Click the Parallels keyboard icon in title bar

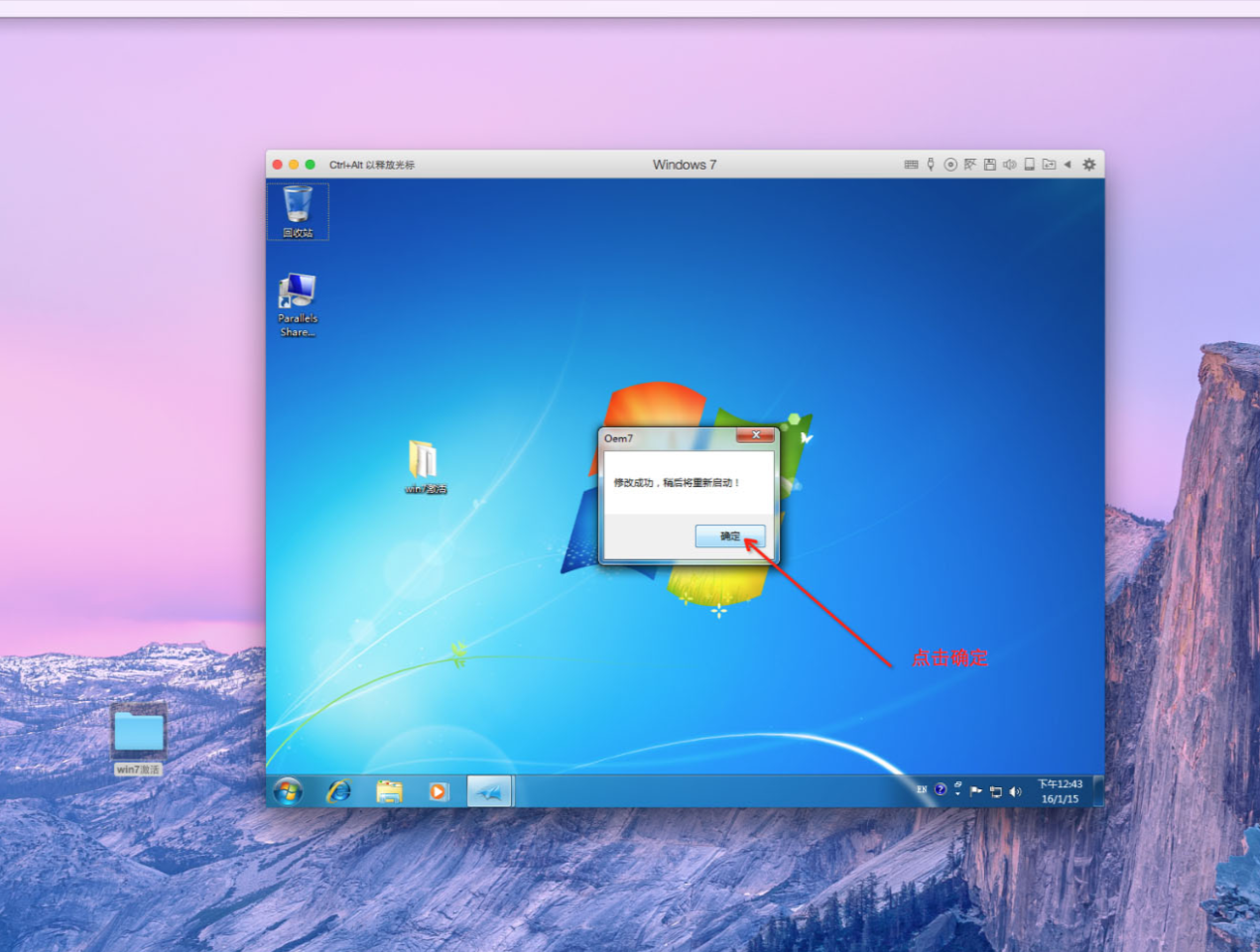(911, 165)
